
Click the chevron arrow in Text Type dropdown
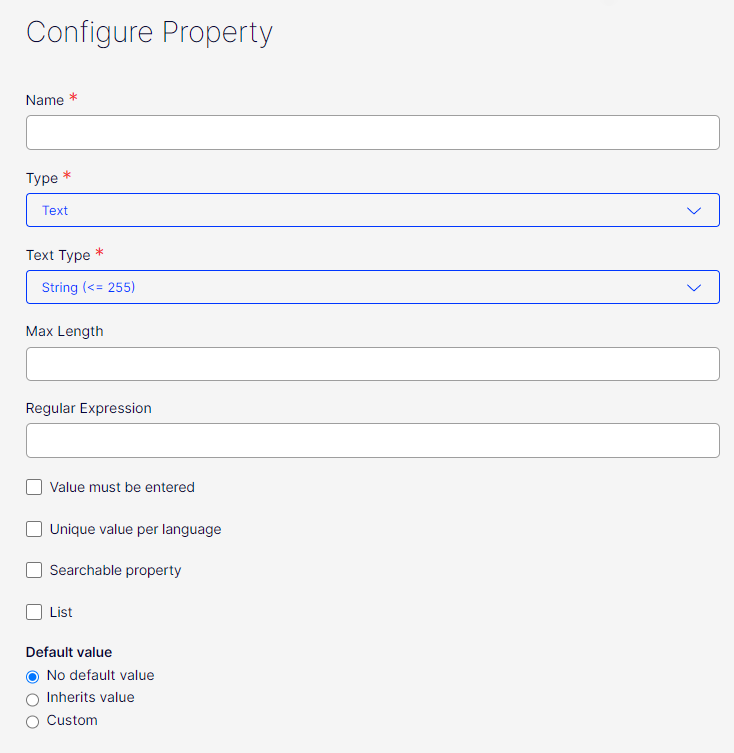click(695, 287)
